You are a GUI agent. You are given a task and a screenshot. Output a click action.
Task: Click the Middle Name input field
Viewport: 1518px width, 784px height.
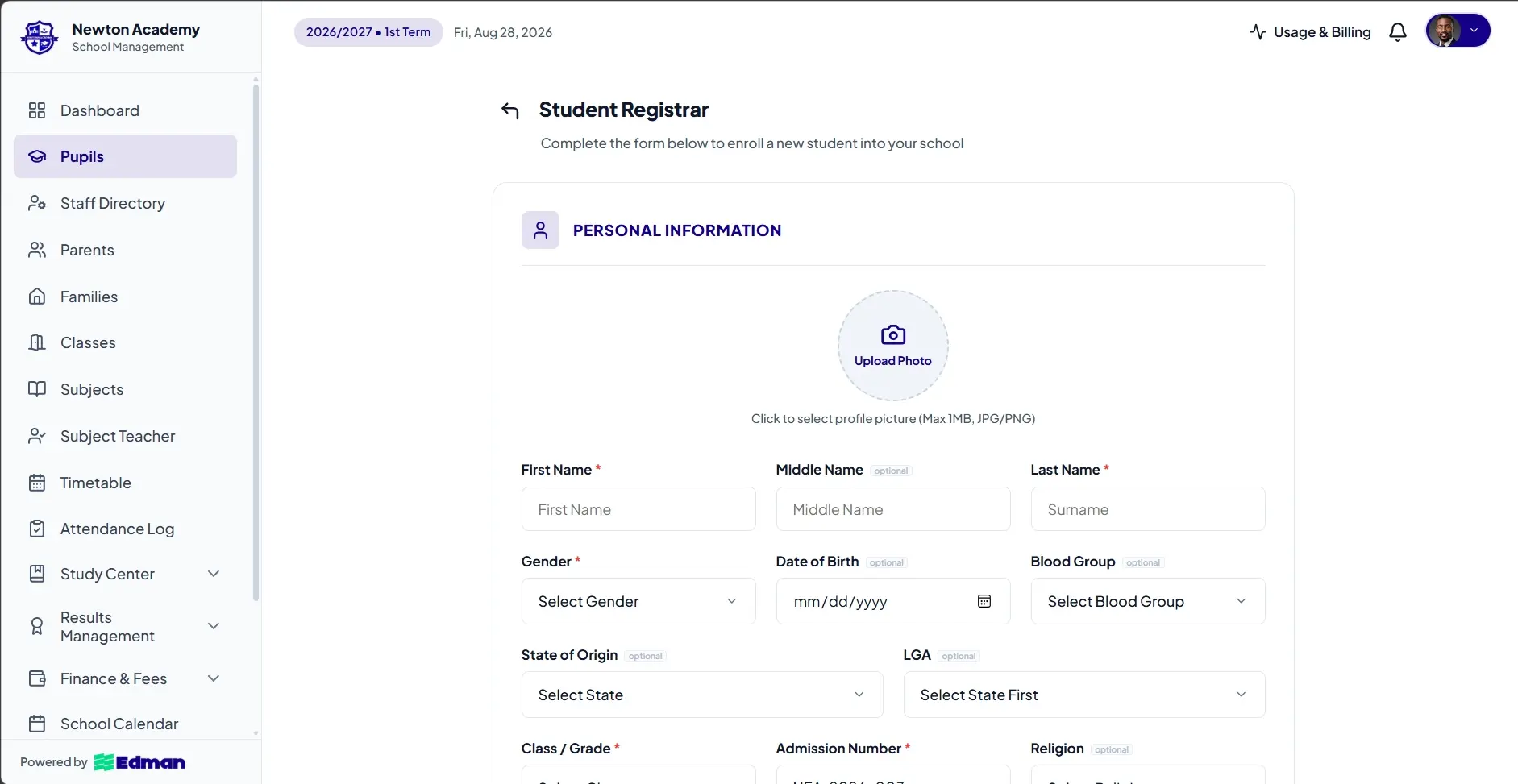point(893,509)
